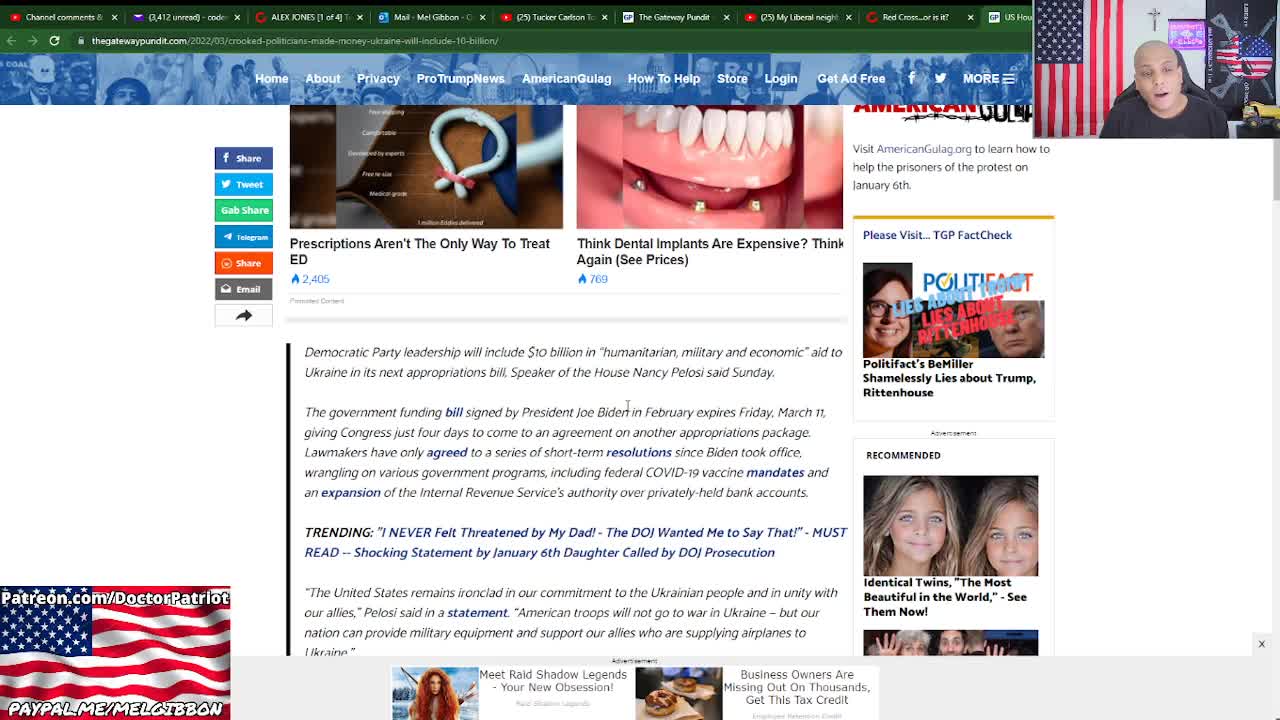Open the 'Prescriptions Aren't The Only Way' ad
The image size is (1280, 720).
point(420,251)
